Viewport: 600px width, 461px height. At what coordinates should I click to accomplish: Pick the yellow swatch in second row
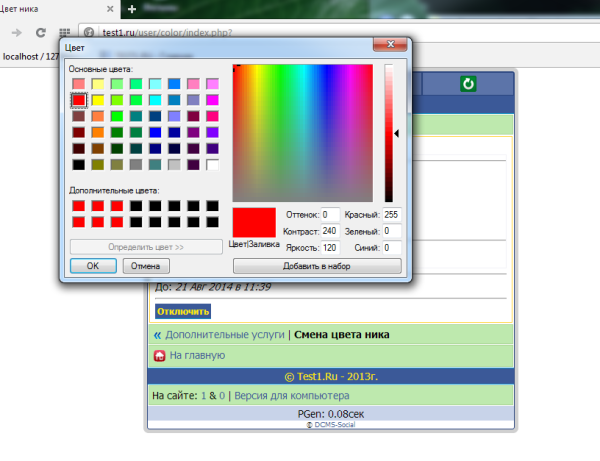[98, 100]
